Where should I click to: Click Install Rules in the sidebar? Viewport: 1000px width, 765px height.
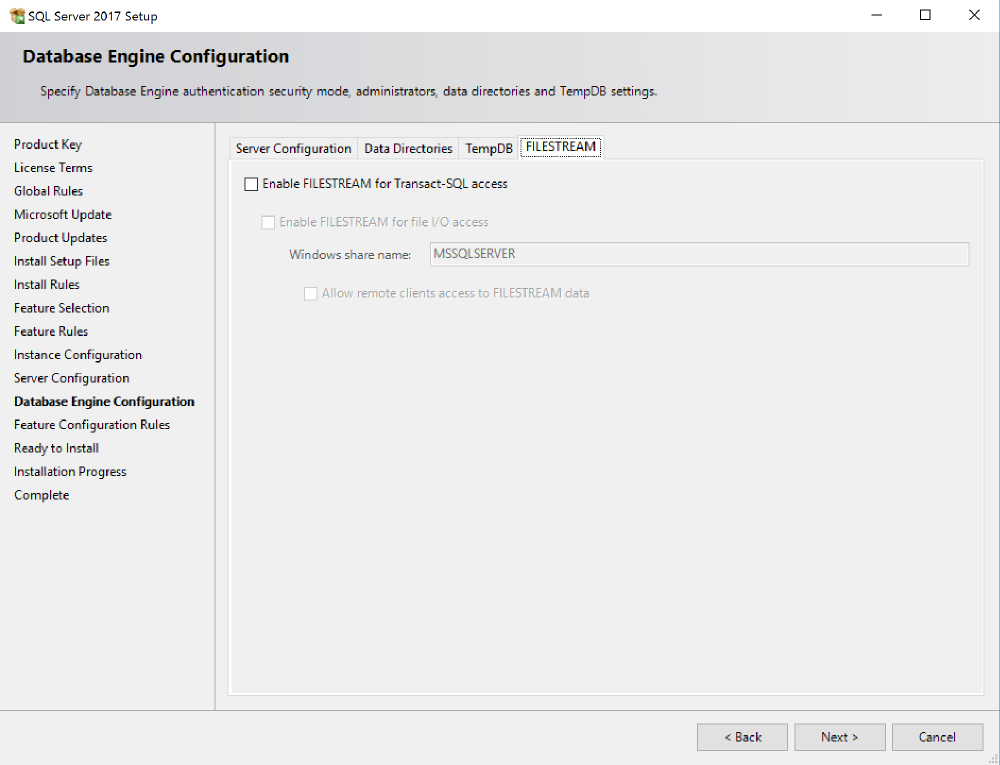click(x=47, y=285)
